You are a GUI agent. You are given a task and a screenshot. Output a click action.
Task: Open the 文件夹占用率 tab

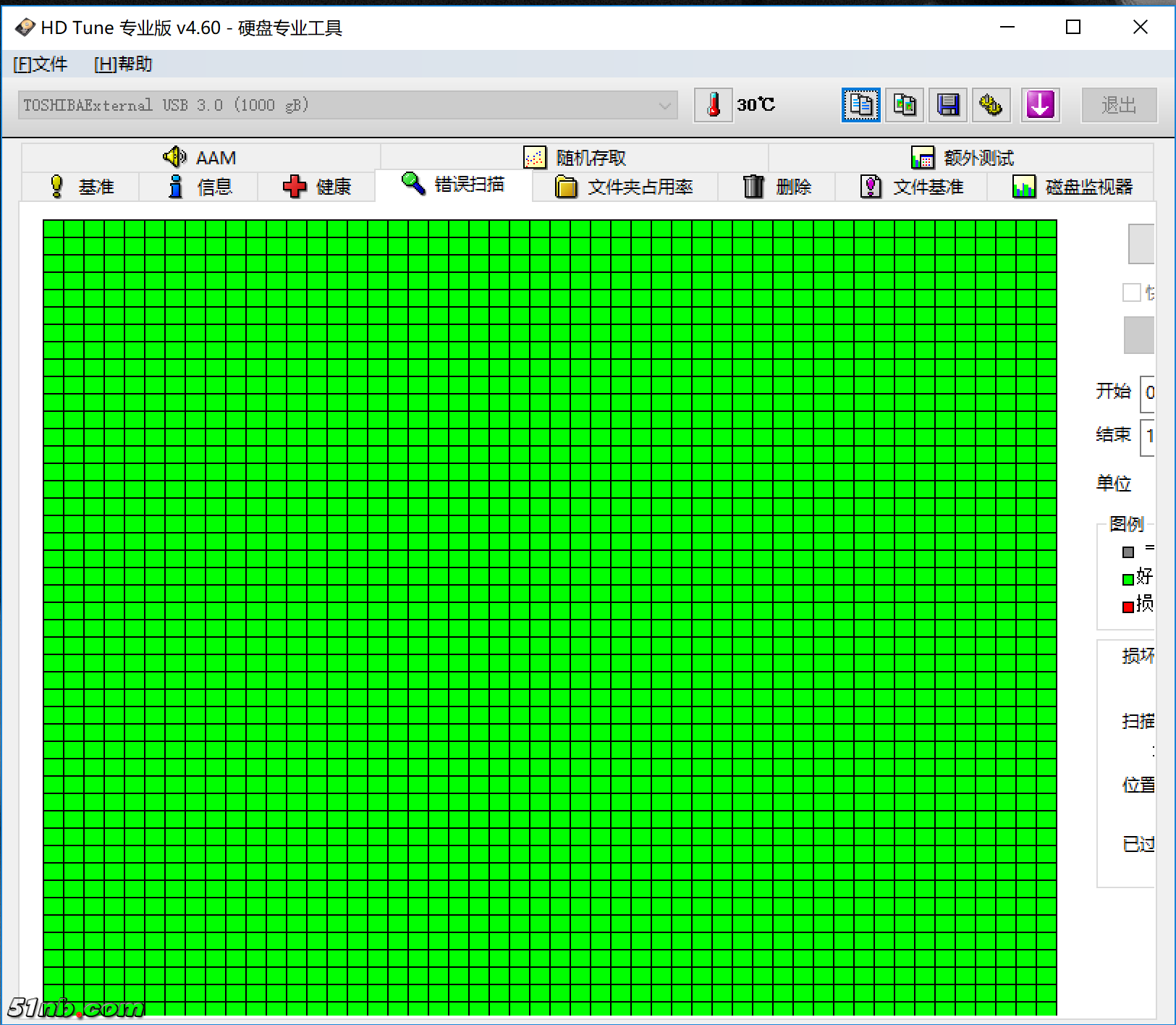click(x=625, y=187)
